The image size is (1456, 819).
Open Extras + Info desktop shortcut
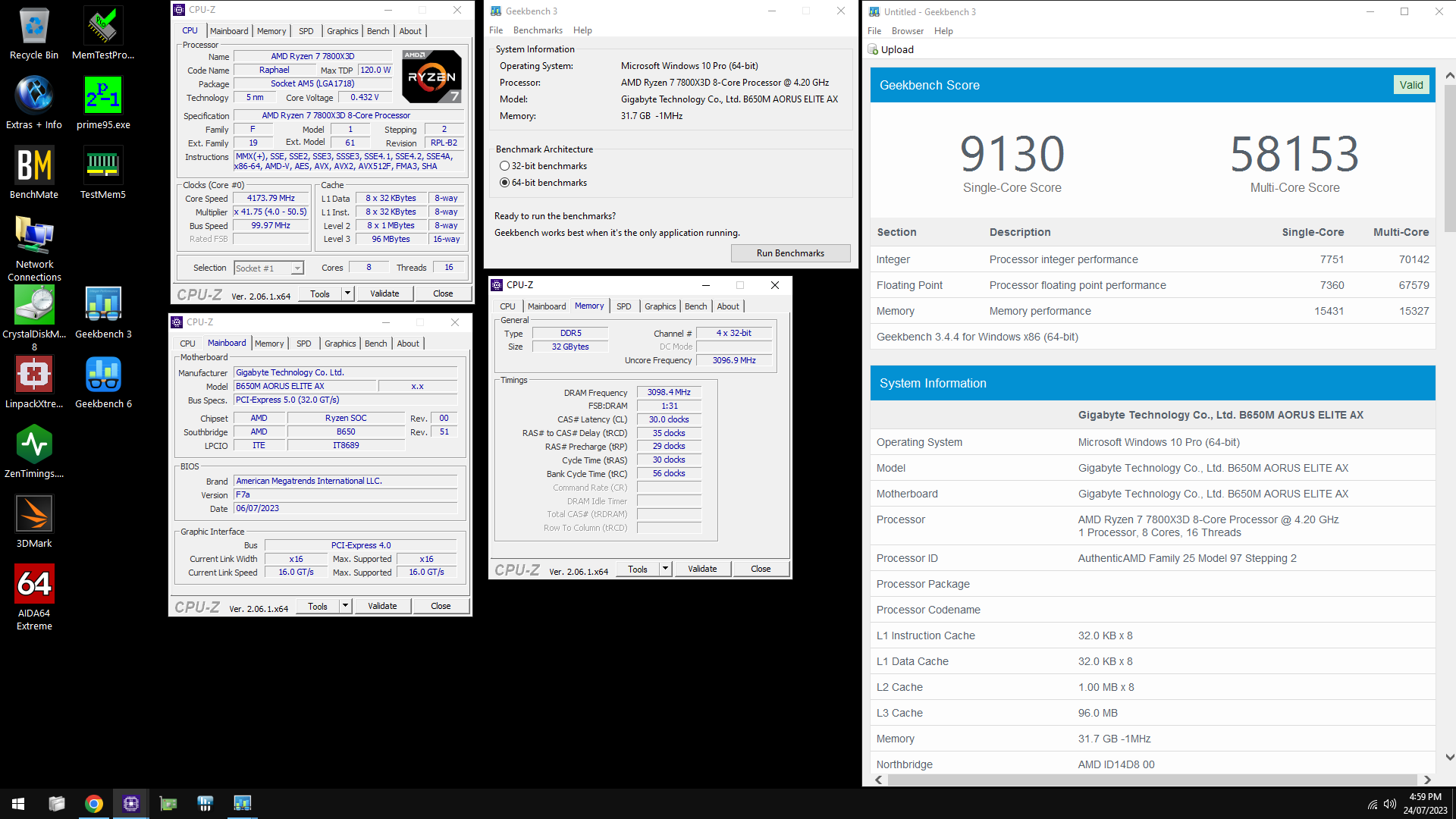pos(34,104)
